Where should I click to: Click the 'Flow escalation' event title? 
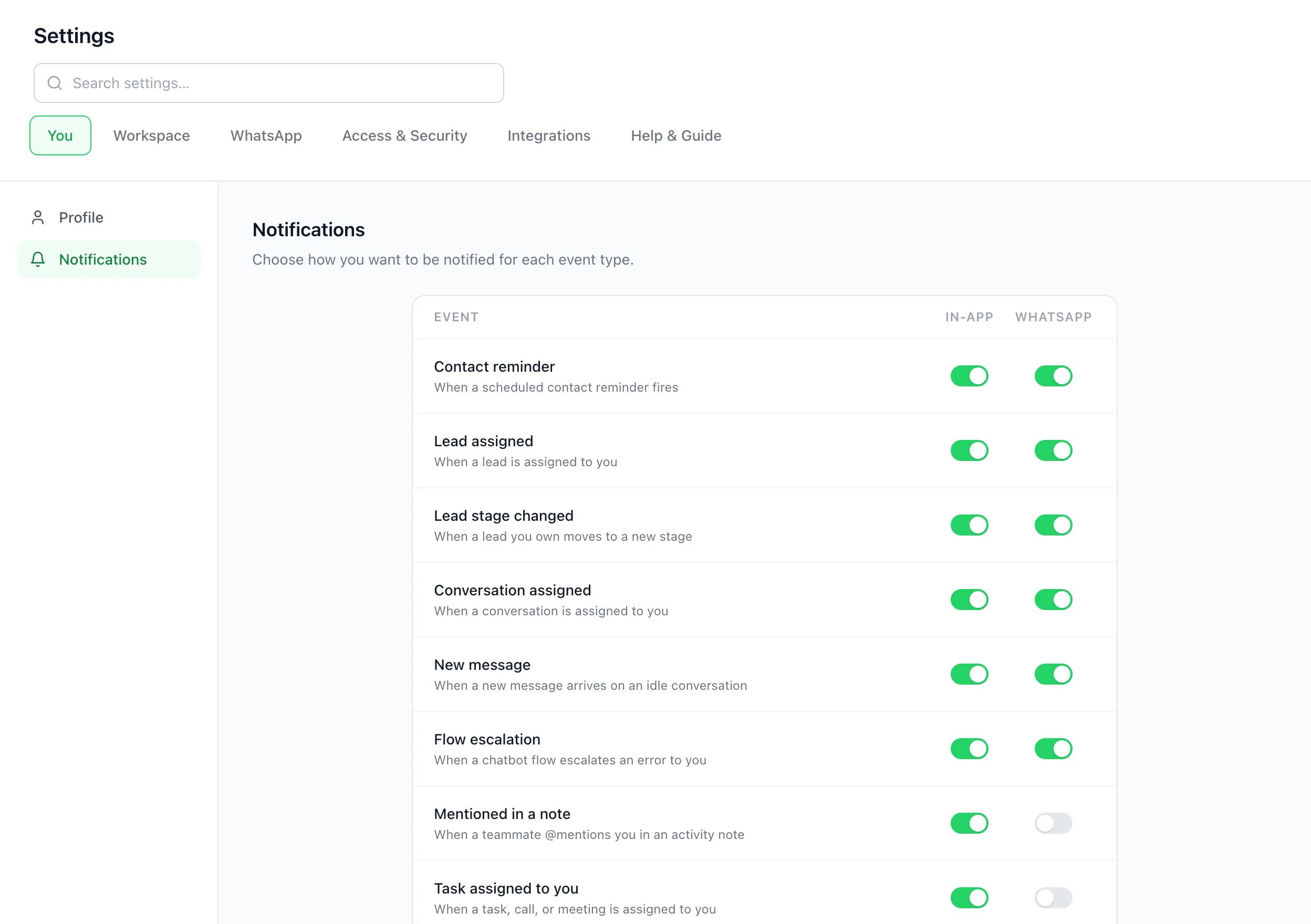[487, 740]
